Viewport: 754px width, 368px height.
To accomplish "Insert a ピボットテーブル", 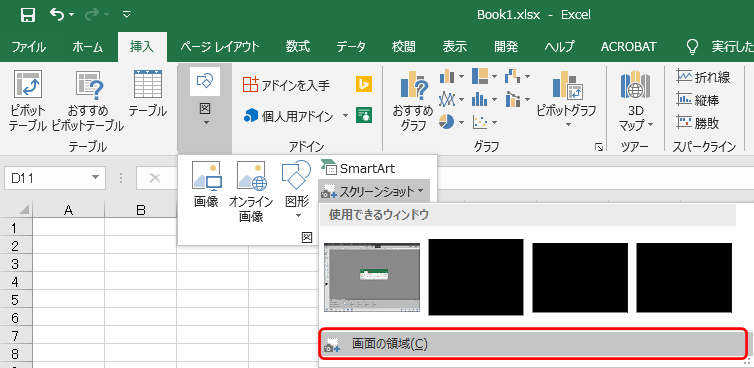I will pos(28,101).
